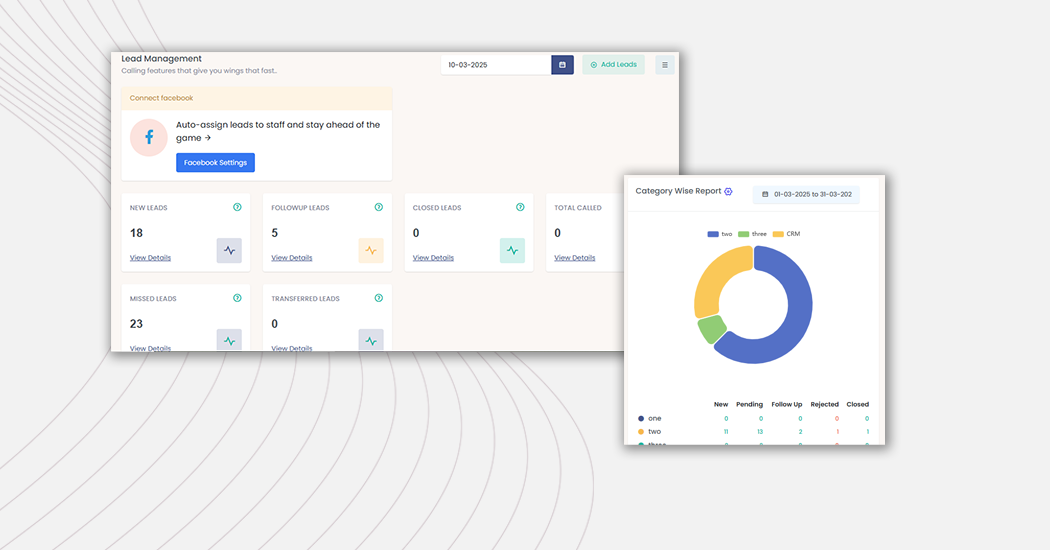
Task: Click the Follow Up column header
Action: click(787, 405)
